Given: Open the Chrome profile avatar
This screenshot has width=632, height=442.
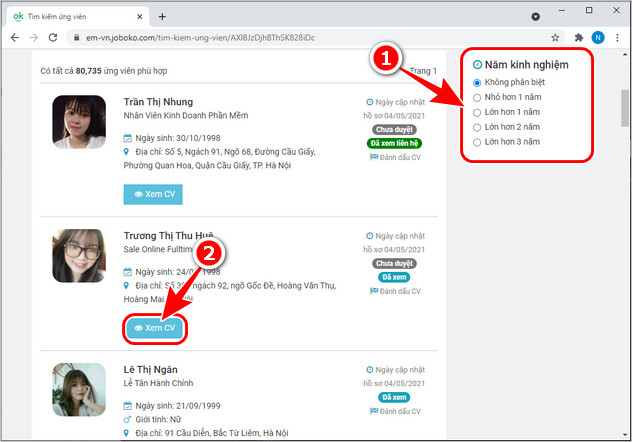Looking at the screenshot, I should click(597, 37).
